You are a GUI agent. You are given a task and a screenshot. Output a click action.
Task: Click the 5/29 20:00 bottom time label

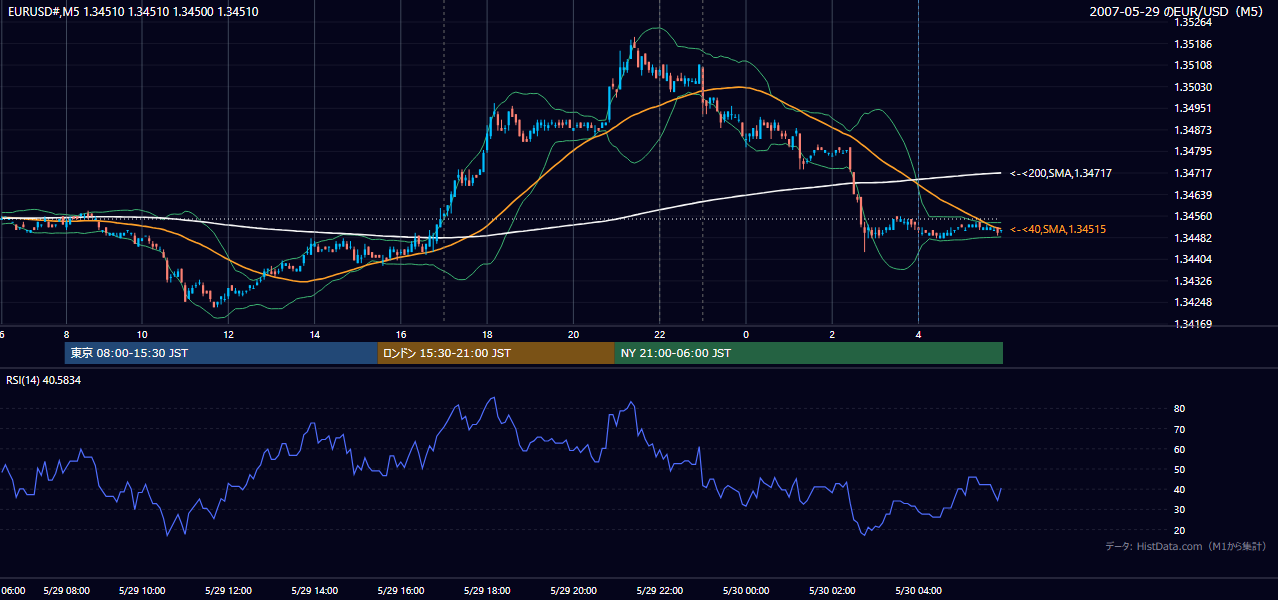573,590
